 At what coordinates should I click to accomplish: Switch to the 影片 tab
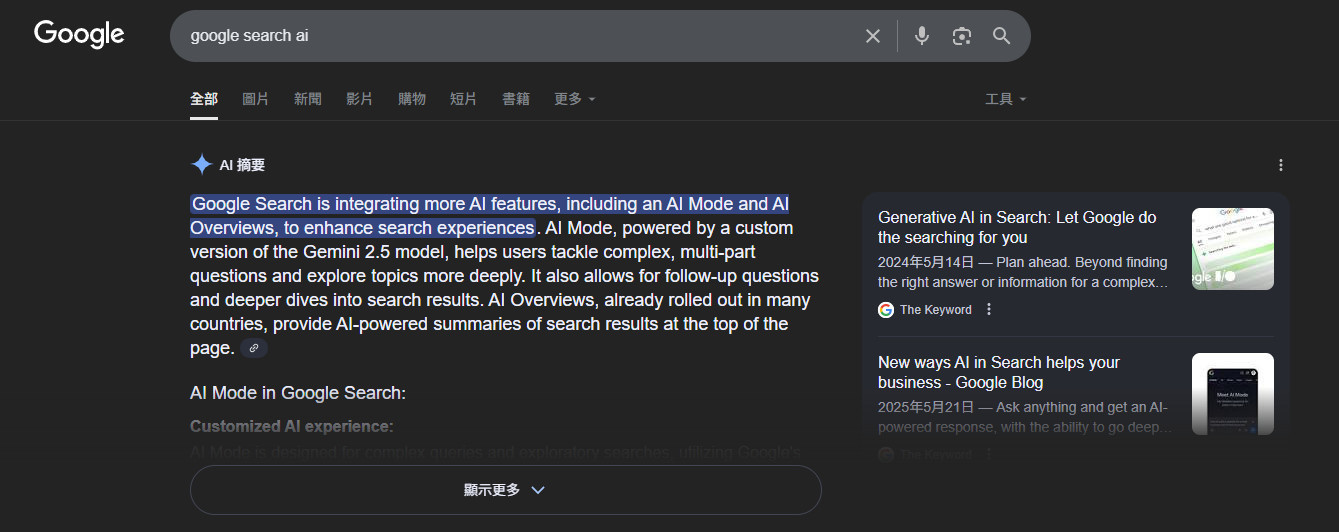click(x=360, y=99)
